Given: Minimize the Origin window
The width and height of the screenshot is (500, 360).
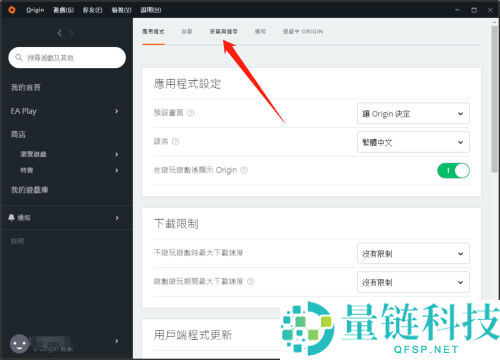Looking at the screenshot, I should pos(457,10).
